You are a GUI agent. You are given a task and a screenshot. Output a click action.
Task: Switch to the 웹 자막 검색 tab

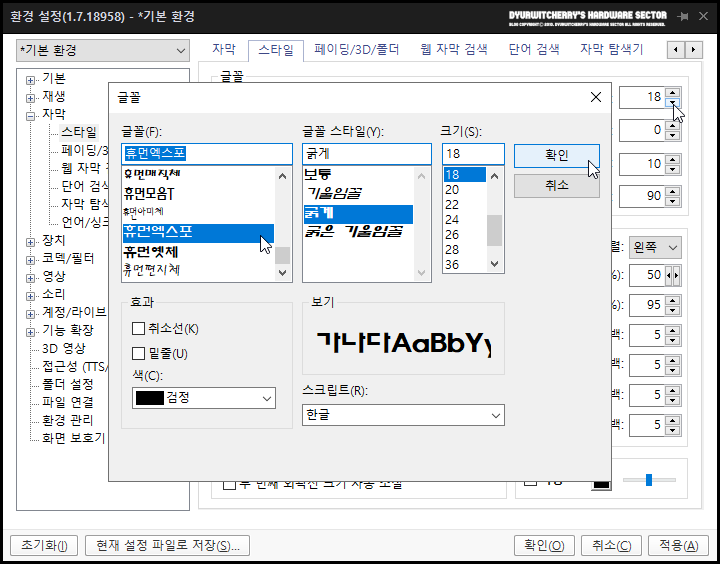point(454,49)
